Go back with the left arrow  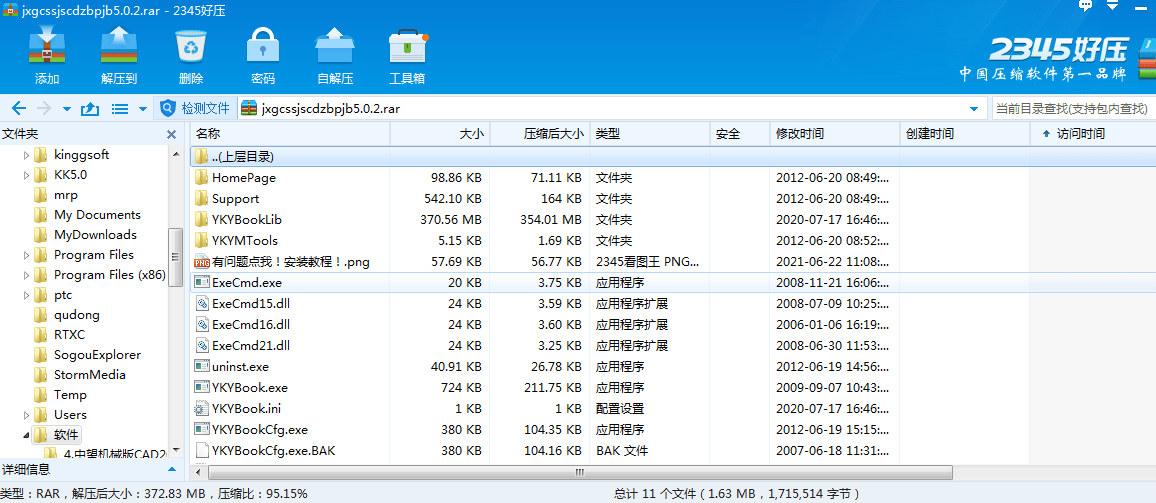pos(18,109)
